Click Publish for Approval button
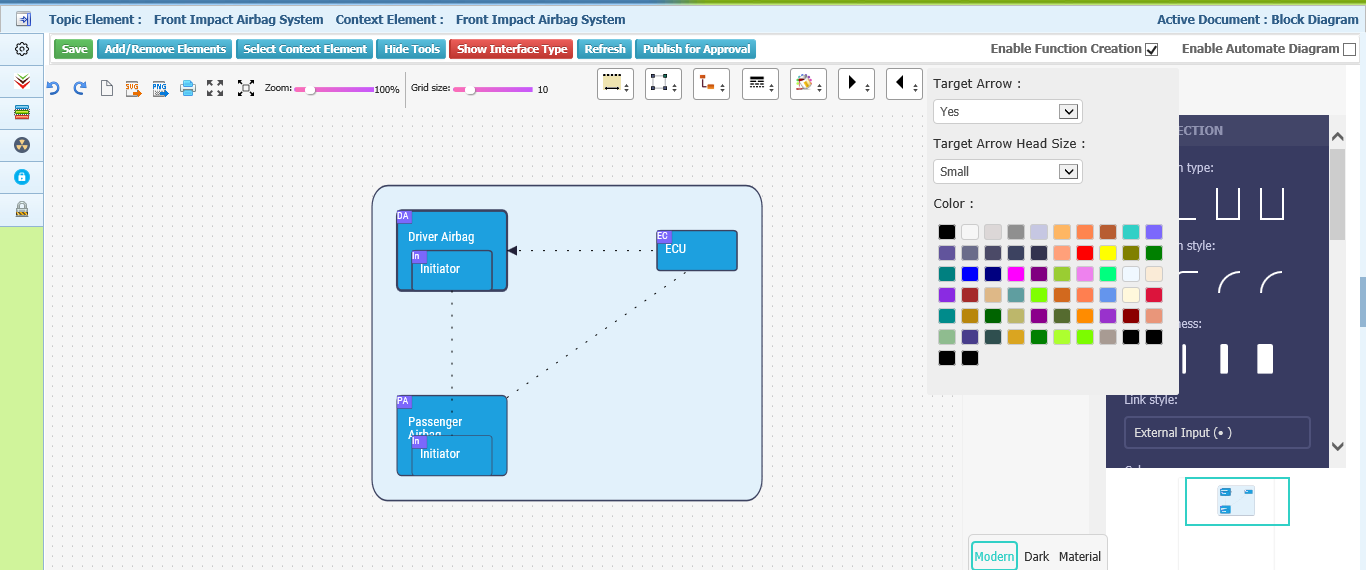 (x=696, y=49)
